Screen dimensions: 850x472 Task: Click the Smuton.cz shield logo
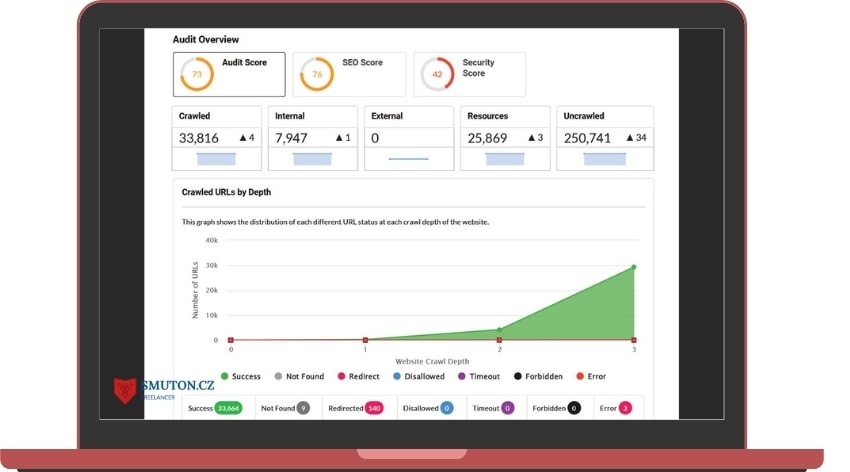point(125,390)
